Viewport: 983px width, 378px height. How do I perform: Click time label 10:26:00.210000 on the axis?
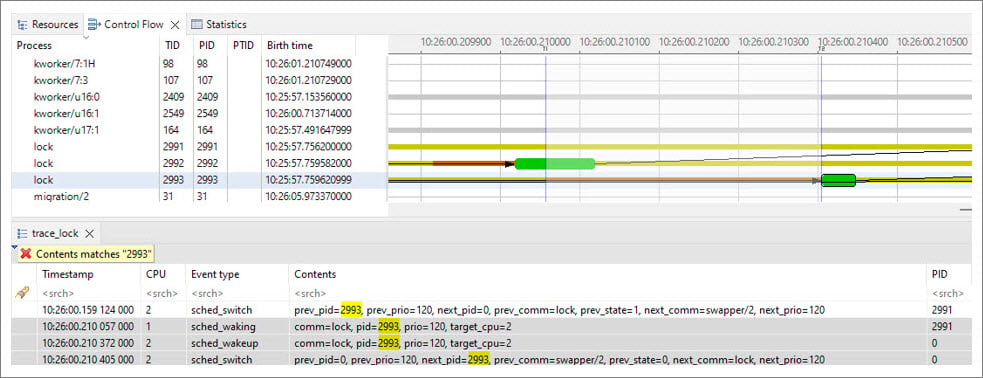535,43
